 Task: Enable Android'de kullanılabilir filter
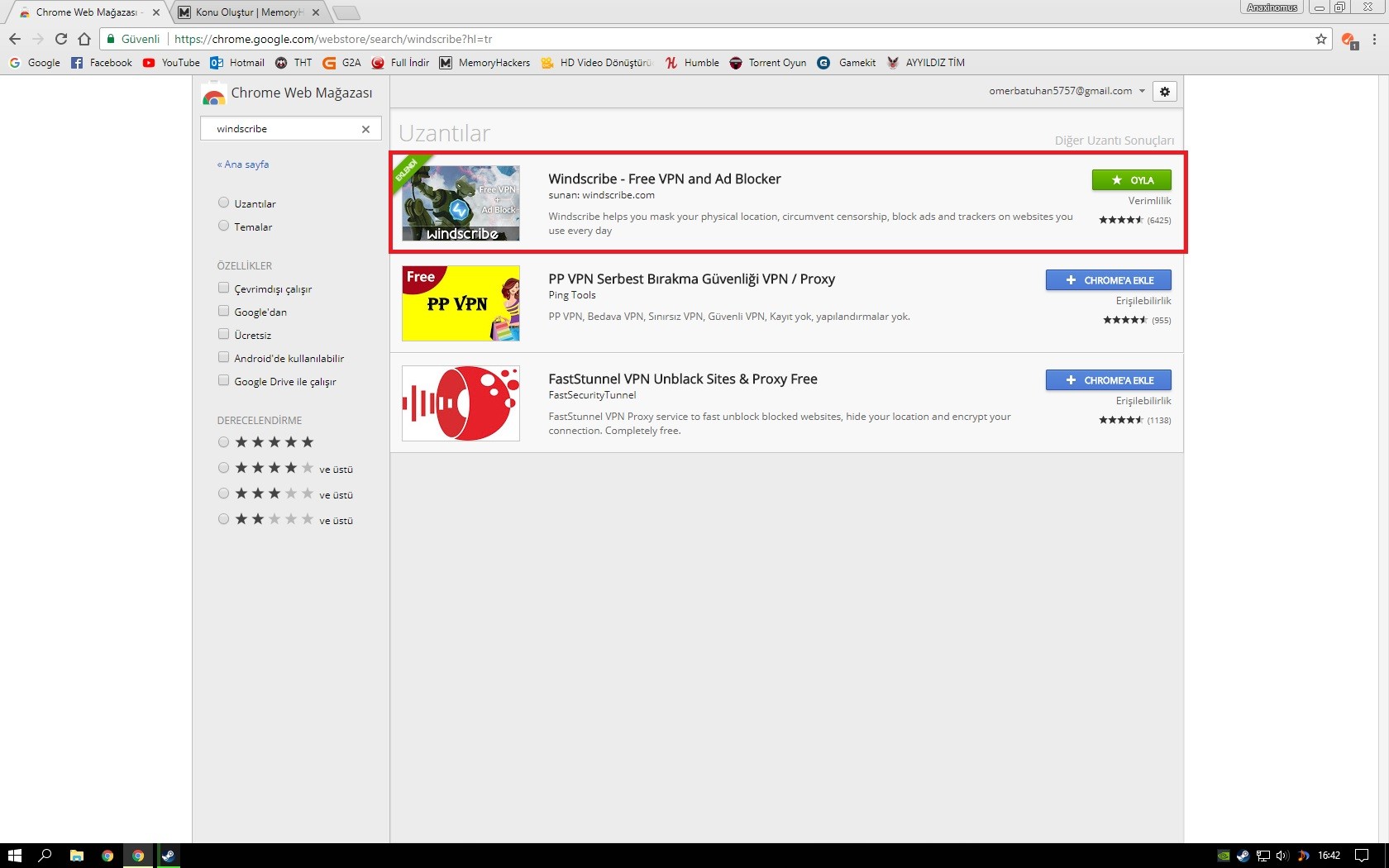(x=223, y=357)
